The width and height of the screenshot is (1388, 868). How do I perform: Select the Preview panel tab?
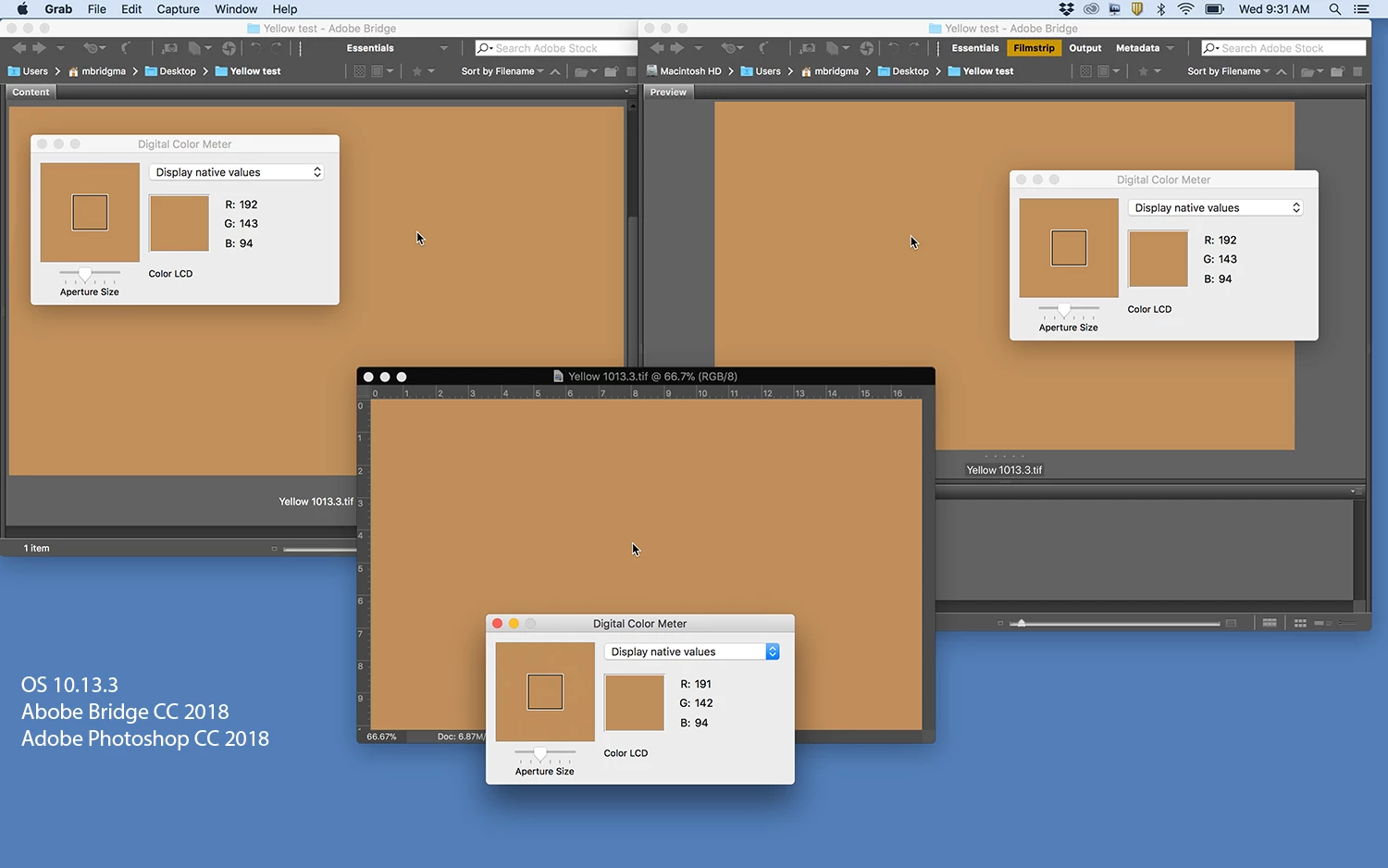(668, 93)
